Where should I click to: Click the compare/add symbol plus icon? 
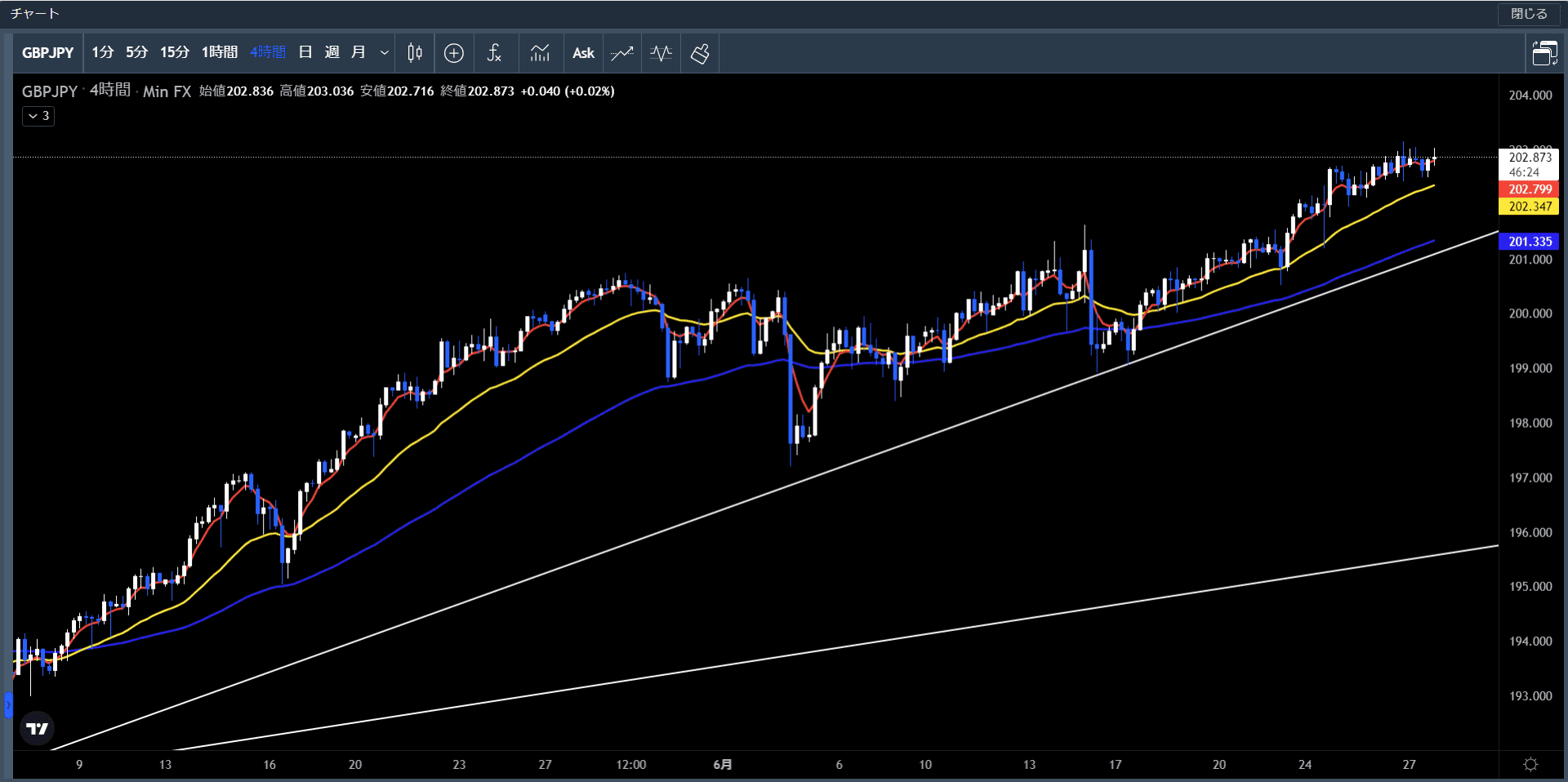coord(454,53)
